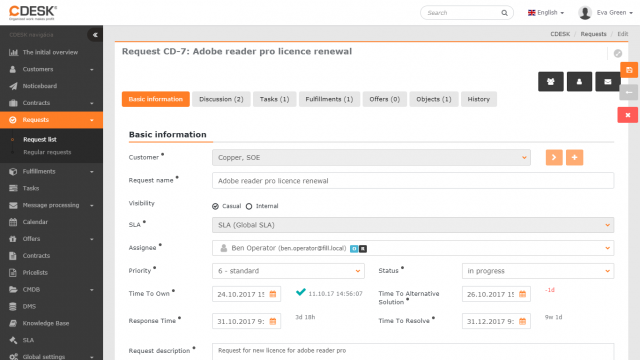Switch to the Basic information tab

point(156,99)
